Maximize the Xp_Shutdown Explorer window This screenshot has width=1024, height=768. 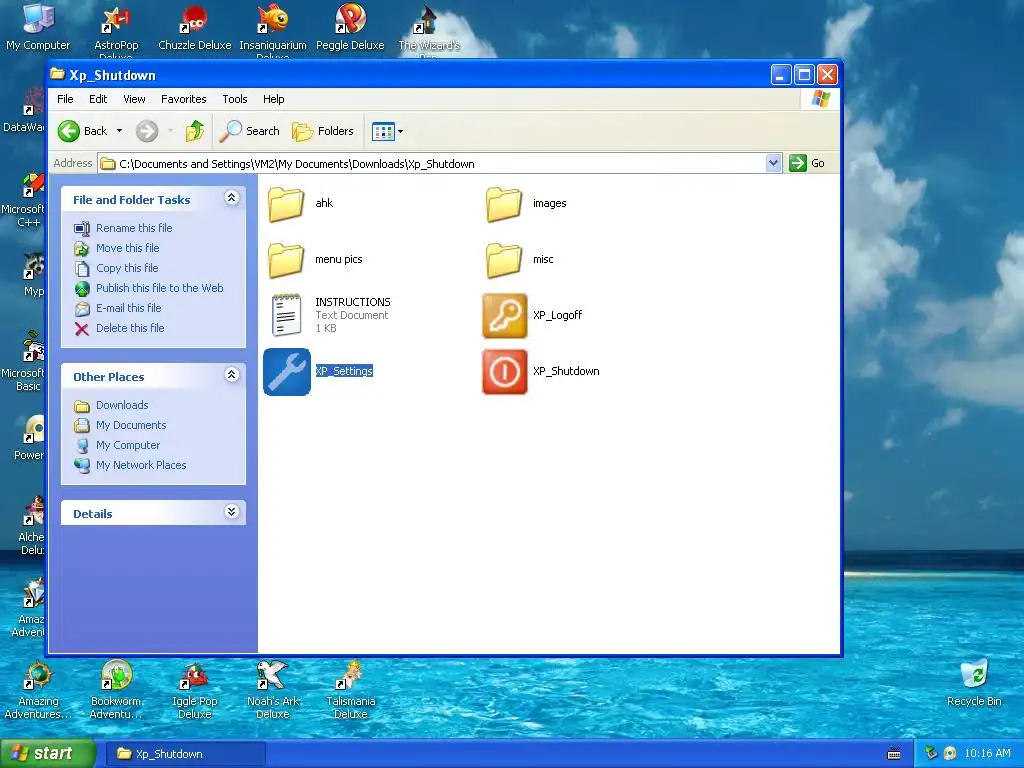(804, 75)
